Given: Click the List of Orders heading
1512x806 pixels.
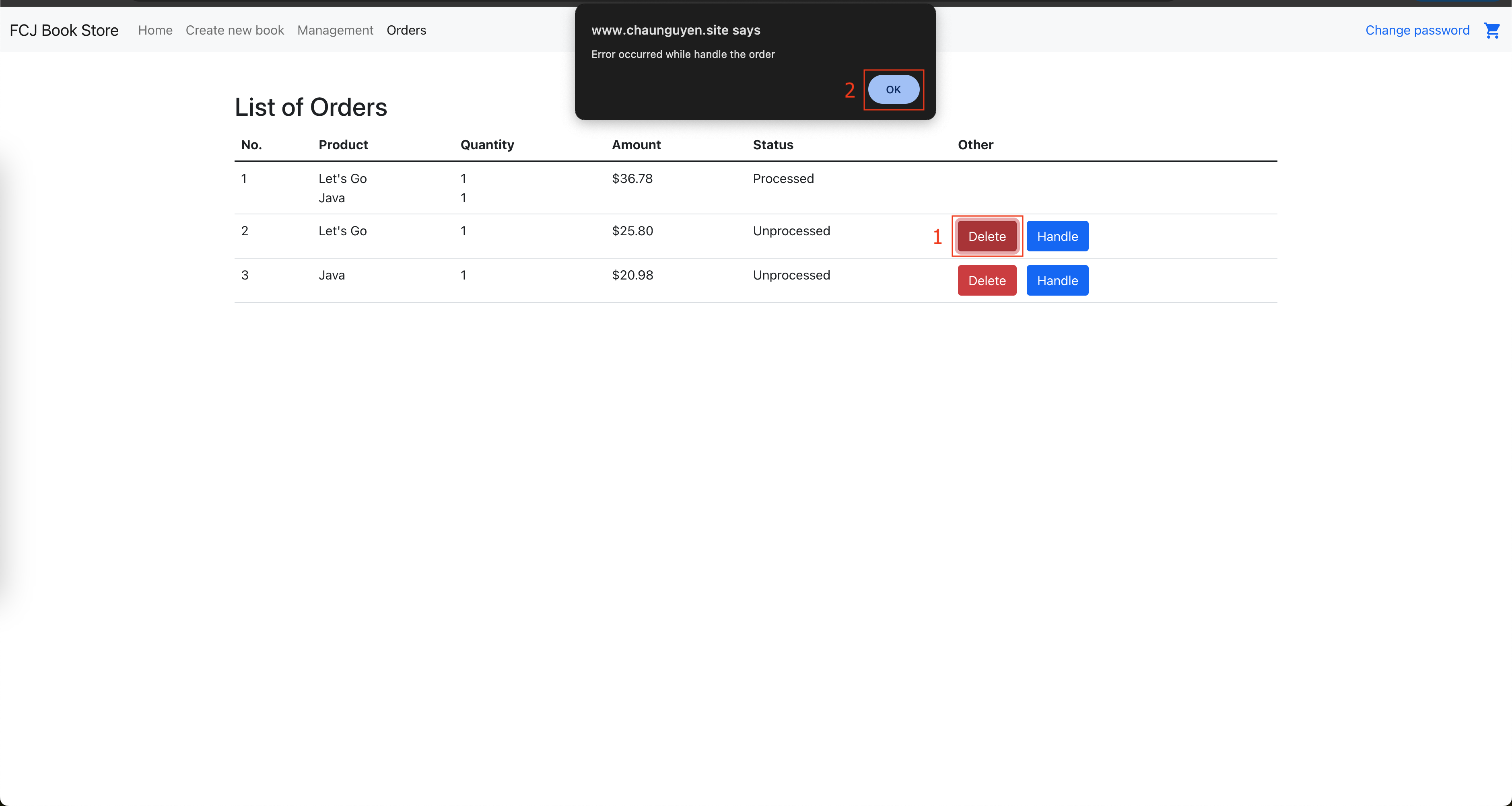Looking at the screenshot, I should click(x=311, y=107).
